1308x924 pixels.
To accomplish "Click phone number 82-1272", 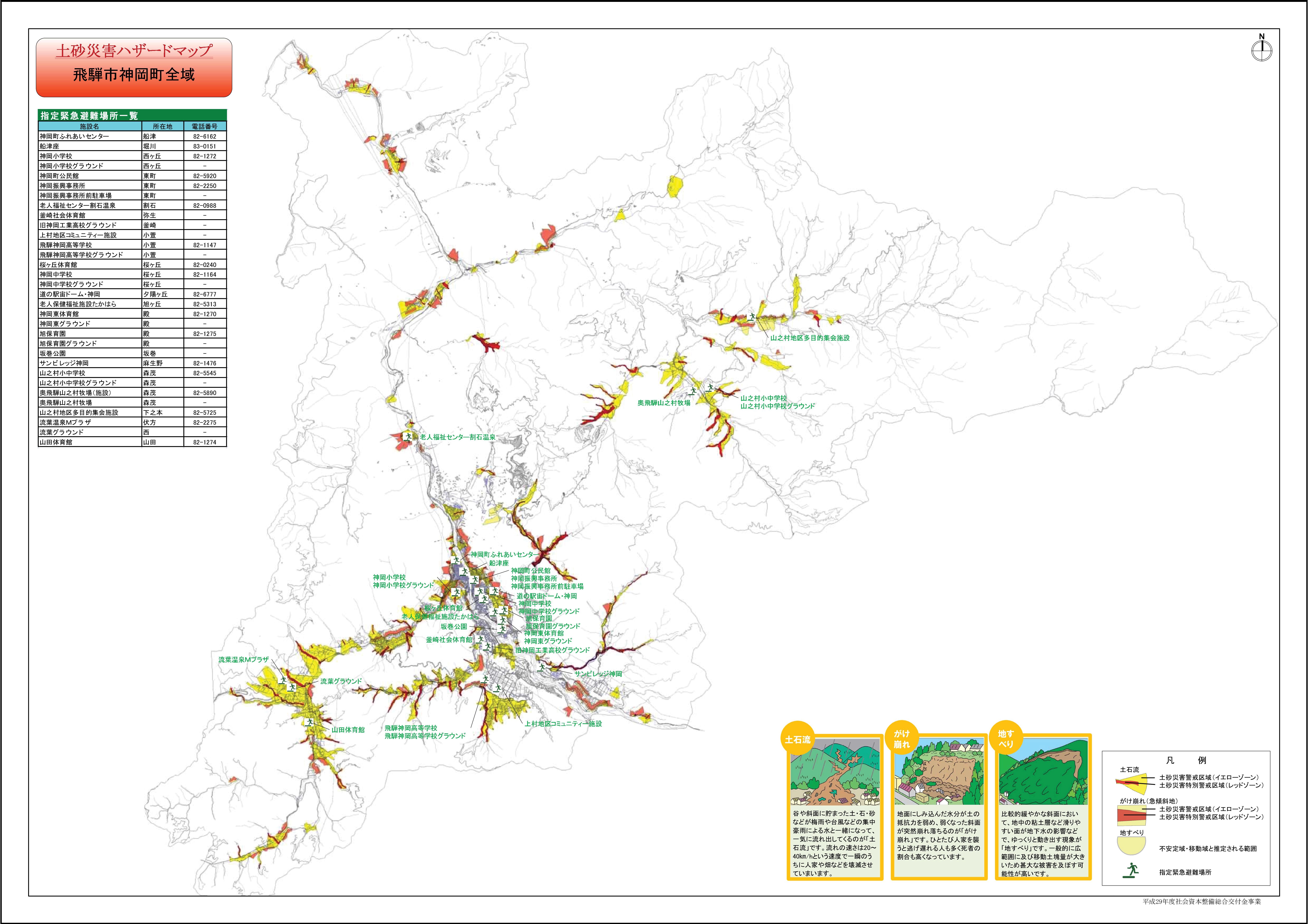I will (204, 156).
